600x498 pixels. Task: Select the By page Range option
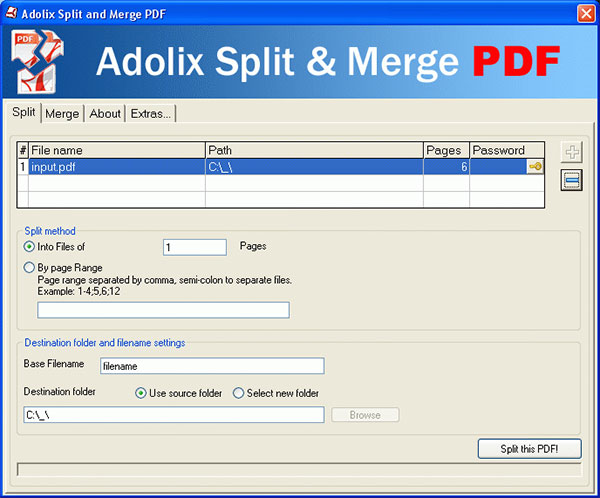point(29,268)
